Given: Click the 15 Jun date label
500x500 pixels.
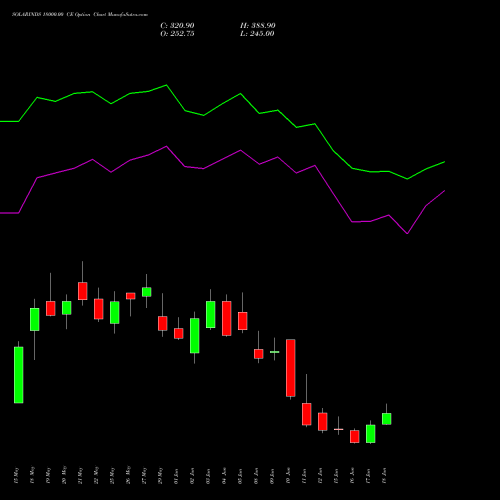Looking at the screenshot, I should point(337,476).
